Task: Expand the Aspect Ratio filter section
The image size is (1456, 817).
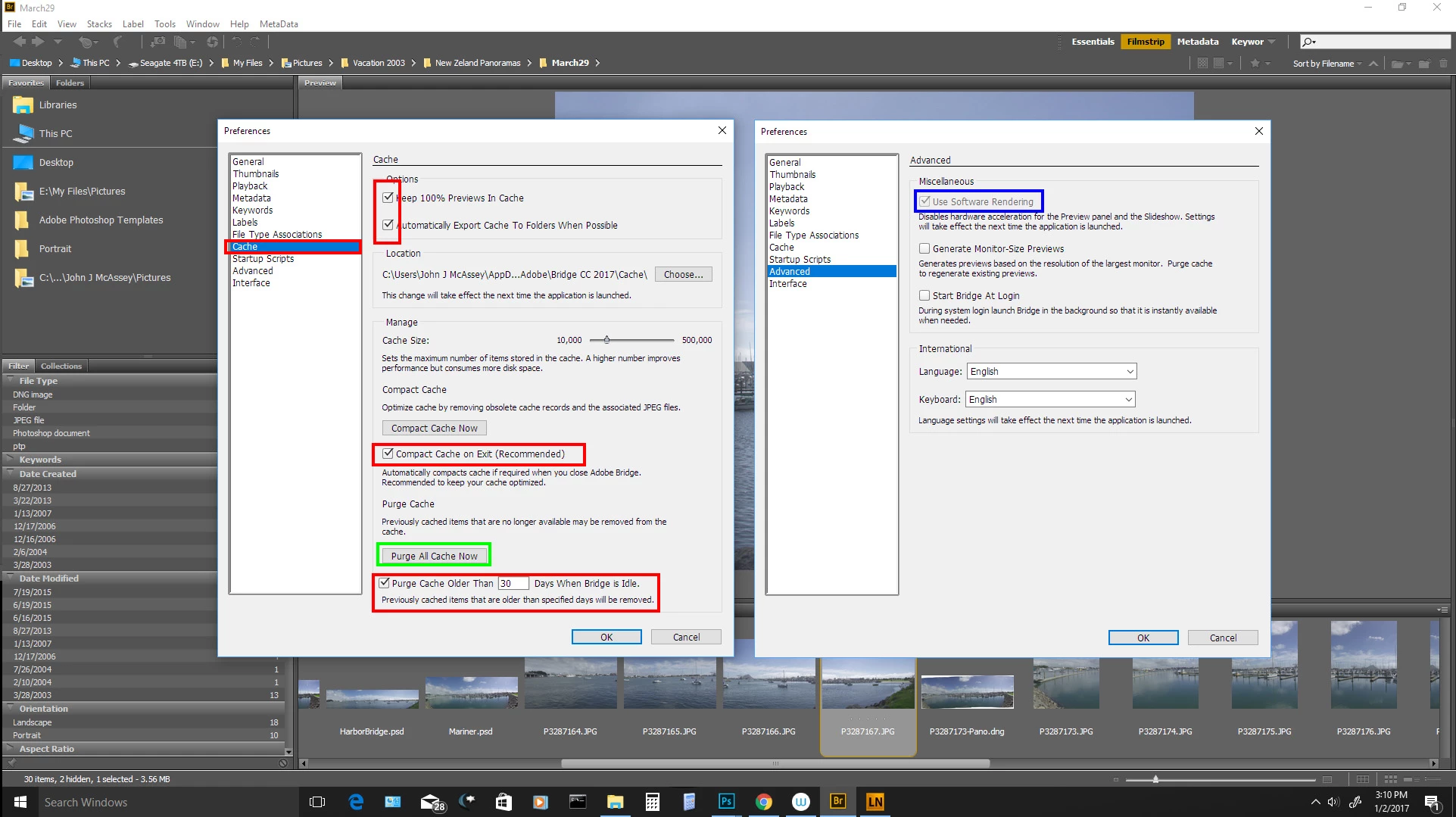Action: [x=11, y=749]
